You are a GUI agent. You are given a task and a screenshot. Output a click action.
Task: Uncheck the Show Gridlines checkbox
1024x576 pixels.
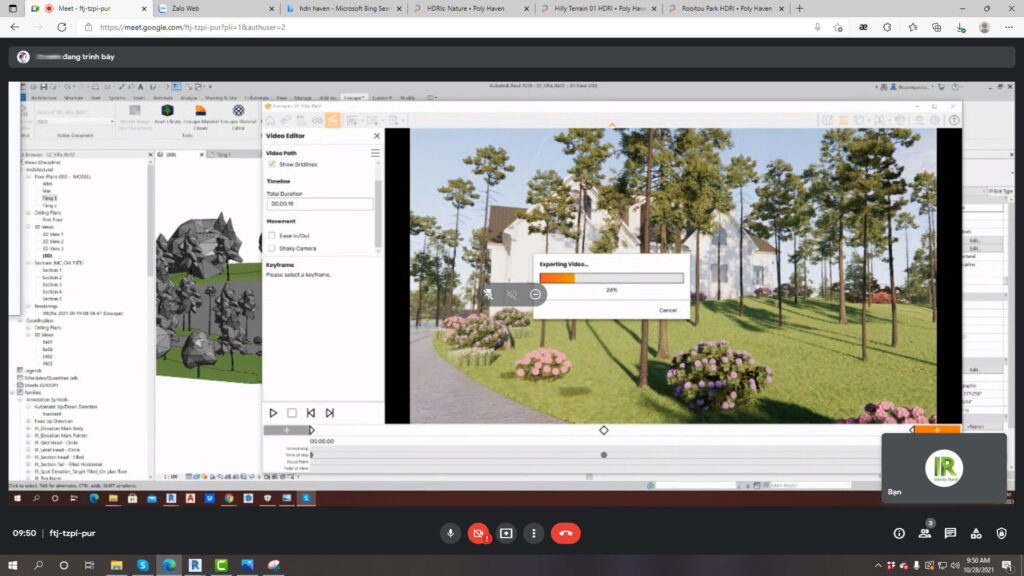pyautogui.click(x=272, y=164)
